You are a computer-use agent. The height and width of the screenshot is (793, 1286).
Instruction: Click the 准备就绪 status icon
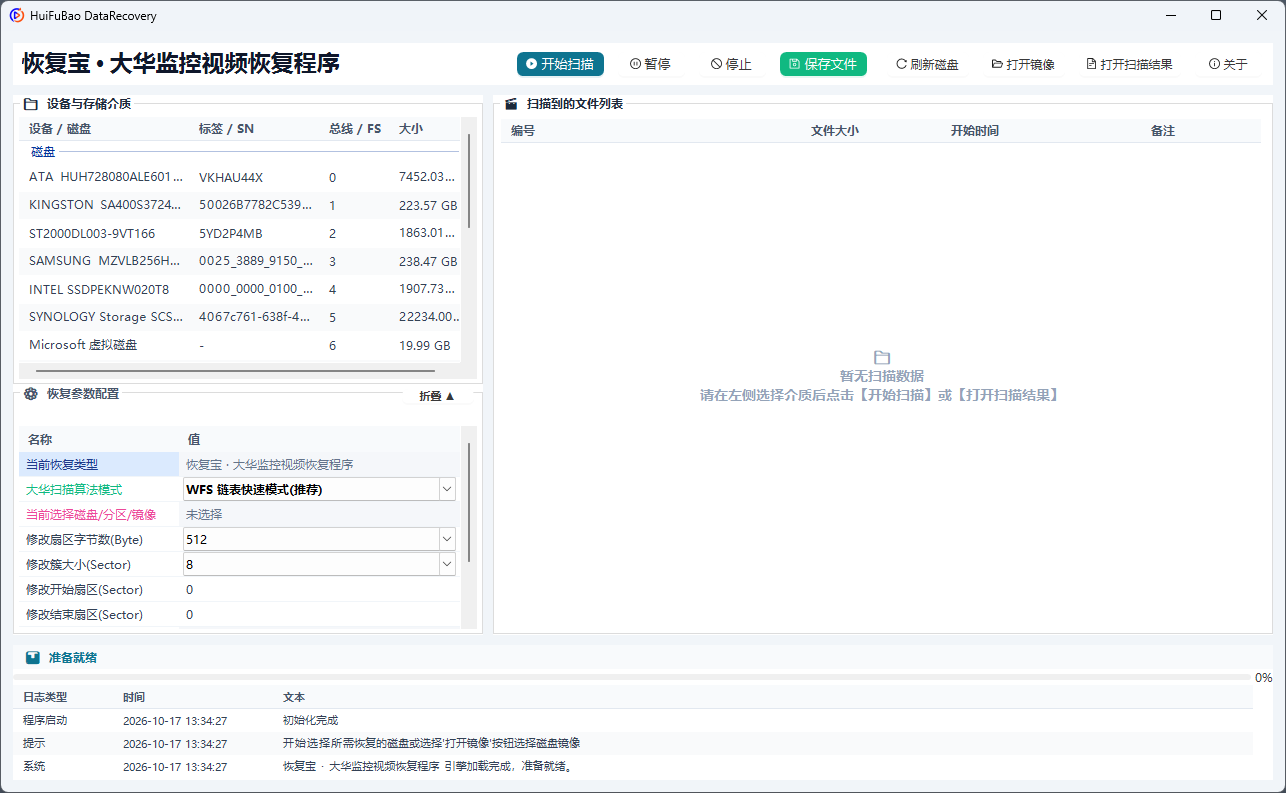tap(33, 658)
